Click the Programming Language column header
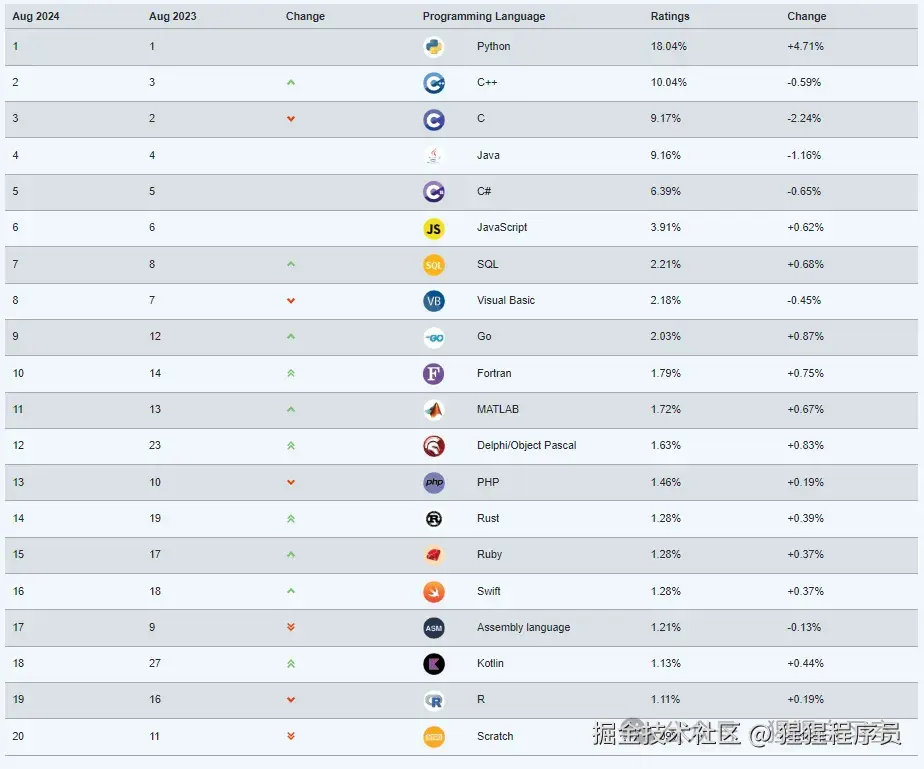Image resolution: width=924 pixels, height=769 pixels. [484, 16]
